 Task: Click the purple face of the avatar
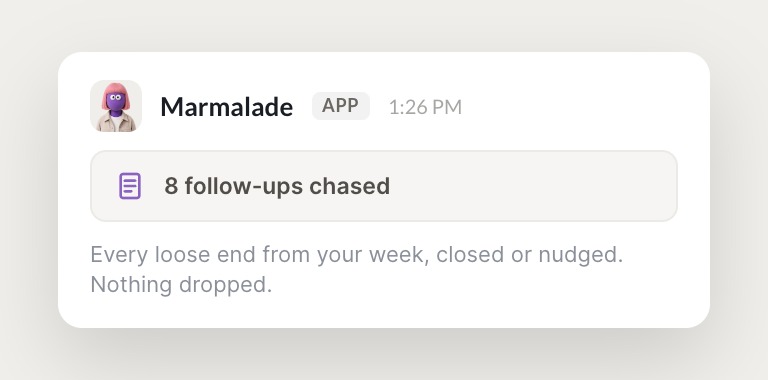coord(116,101)
